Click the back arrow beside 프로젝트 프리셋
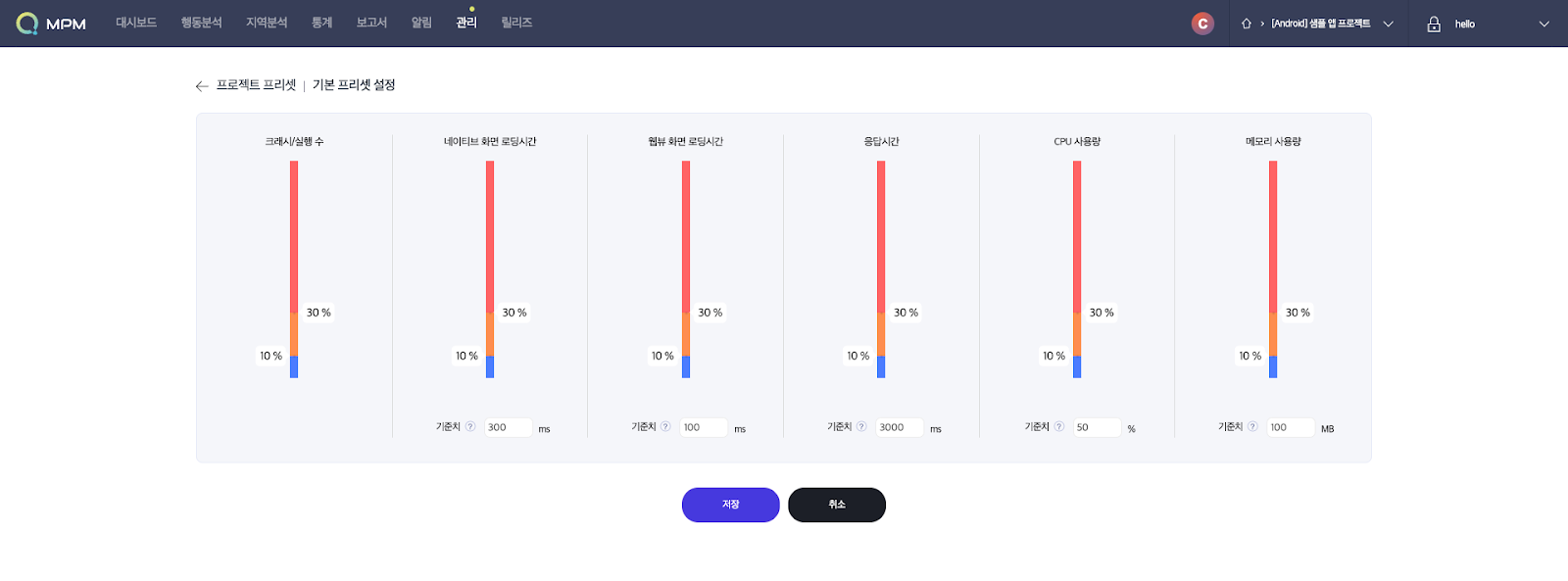This screenshot has height=581, width=1568. (x=202, y=86)
